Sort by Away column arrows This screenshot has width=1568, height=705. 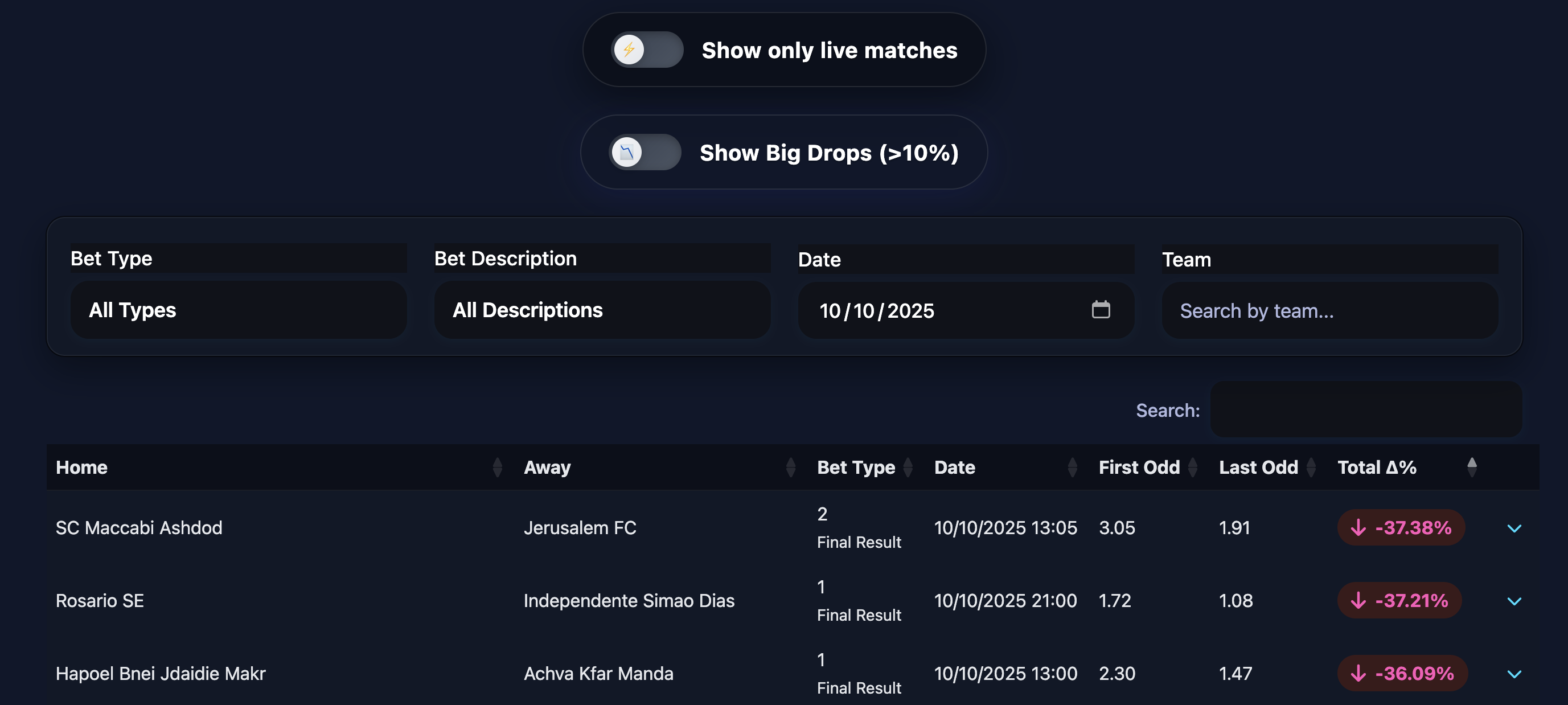(791, 467)
